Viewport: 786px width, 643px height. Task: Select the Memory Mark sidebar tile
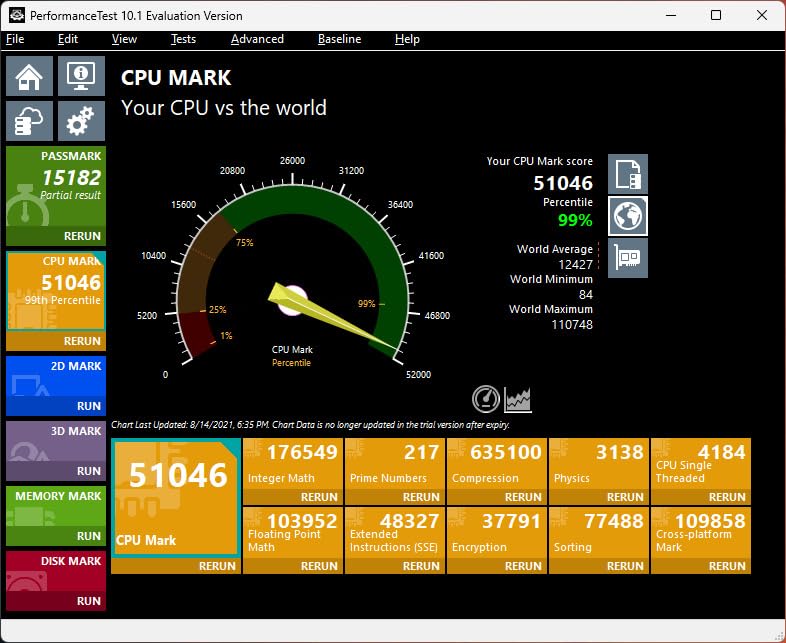click(56, 506)
